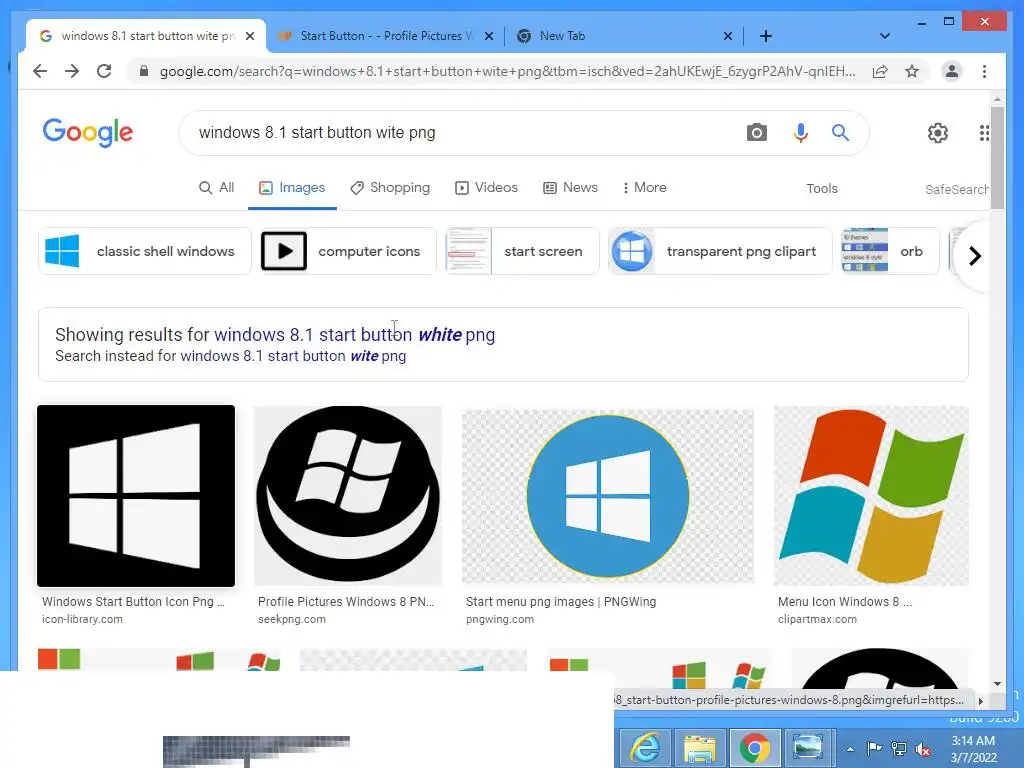Close the 'windows 8.1 start button wite png' tab
Screen dimensions: 1024x768
pyautogui.click(x=249, y=36)
